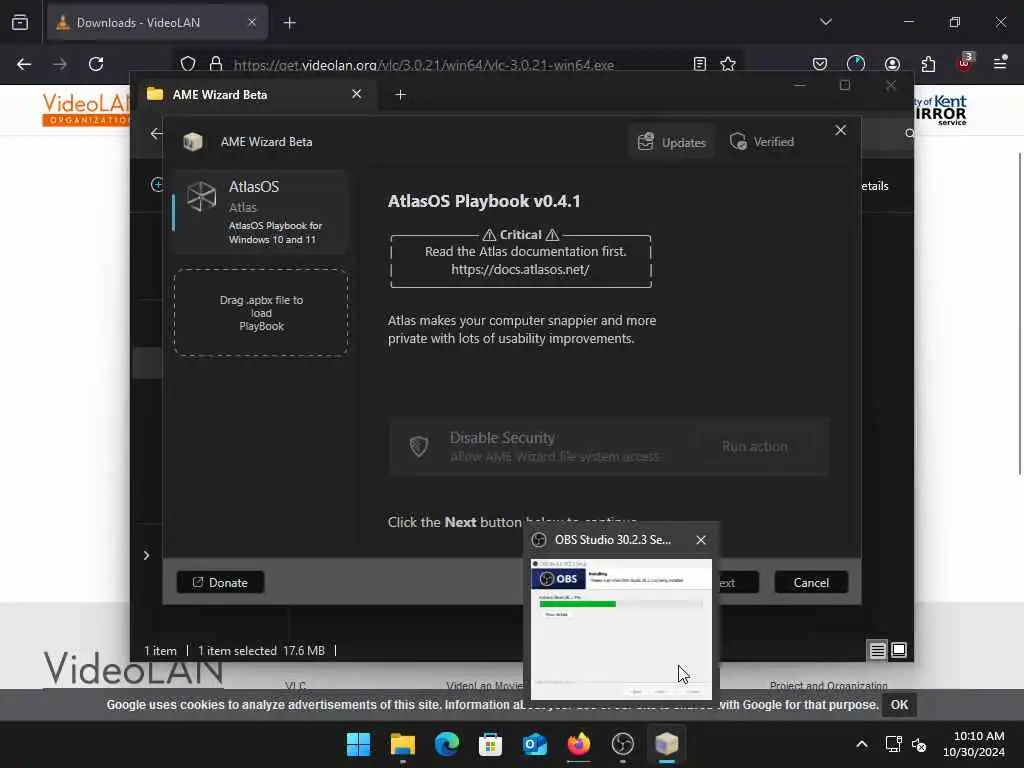Click the AtlasOS cube logo icon

click(x=201, y=196)
